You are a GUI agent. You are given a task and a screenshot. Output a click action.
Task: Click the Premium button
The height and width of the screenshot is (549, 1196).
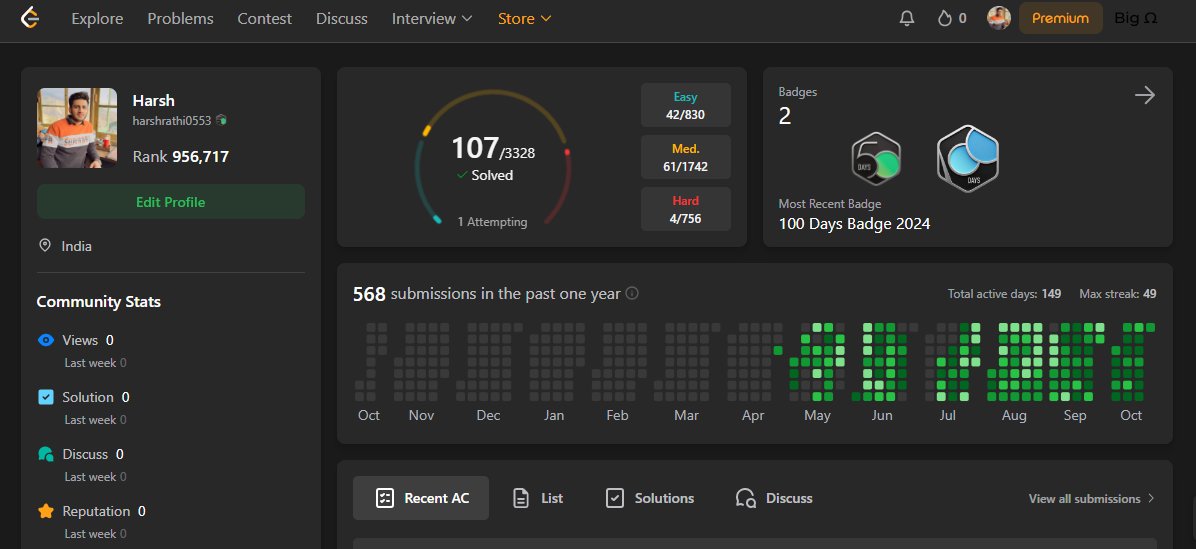pos(1060,18)
